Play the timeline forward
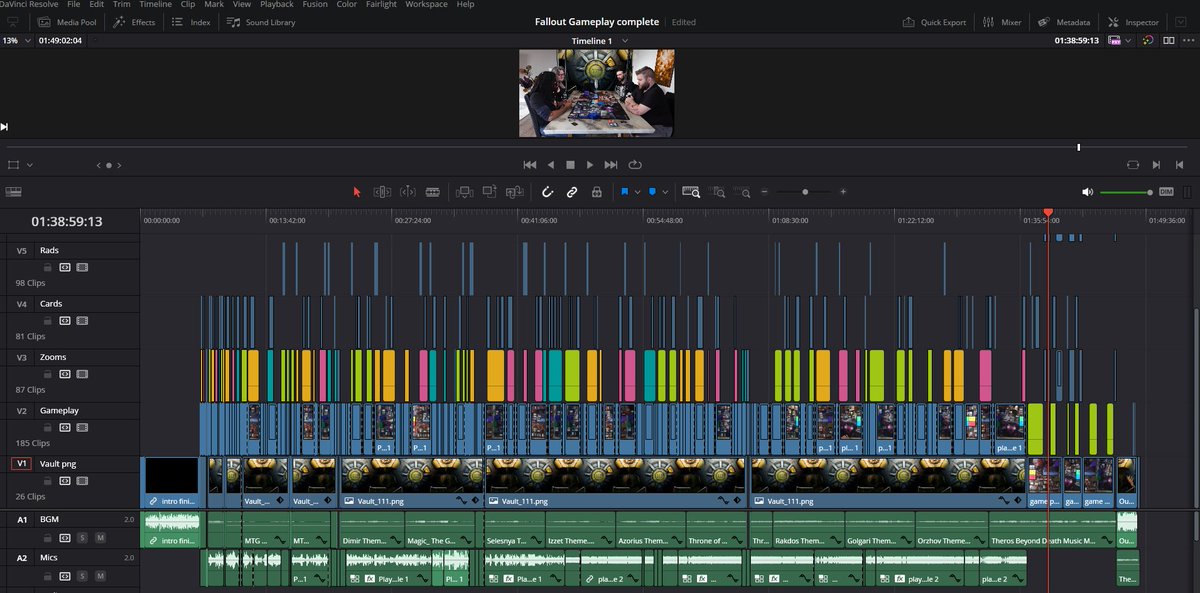Image resolution: width=1200 pixels, height=593 pixels. click(x=590, y=165)
